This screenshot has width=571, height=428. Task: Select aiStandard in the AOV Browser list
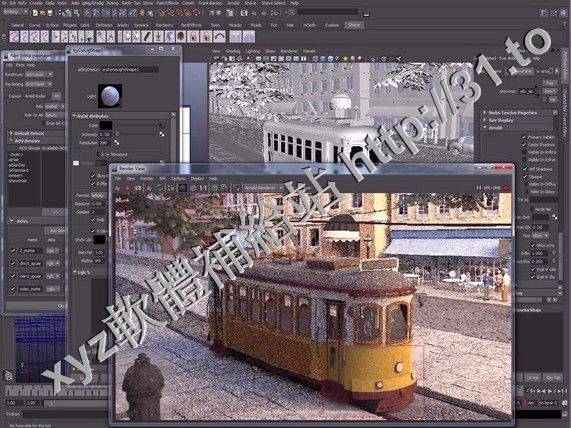pyautogui.click(x=19, y=170)
